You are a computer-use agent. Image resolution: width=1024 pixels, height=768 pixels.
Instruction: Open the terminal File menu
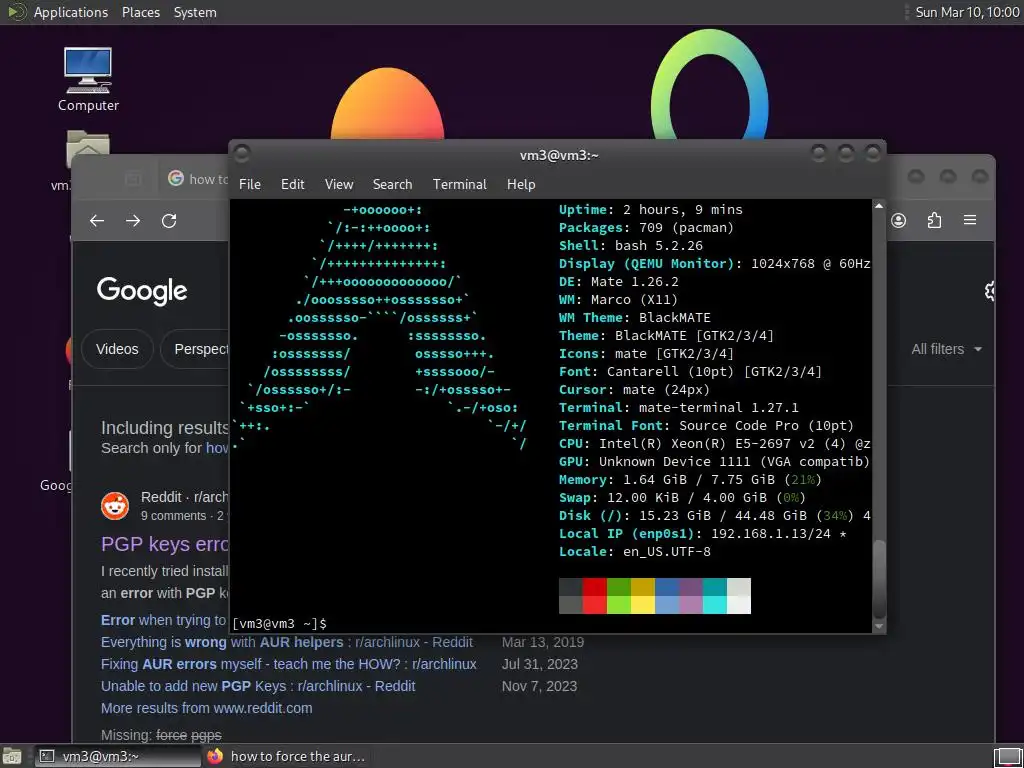tap(249, 184)
